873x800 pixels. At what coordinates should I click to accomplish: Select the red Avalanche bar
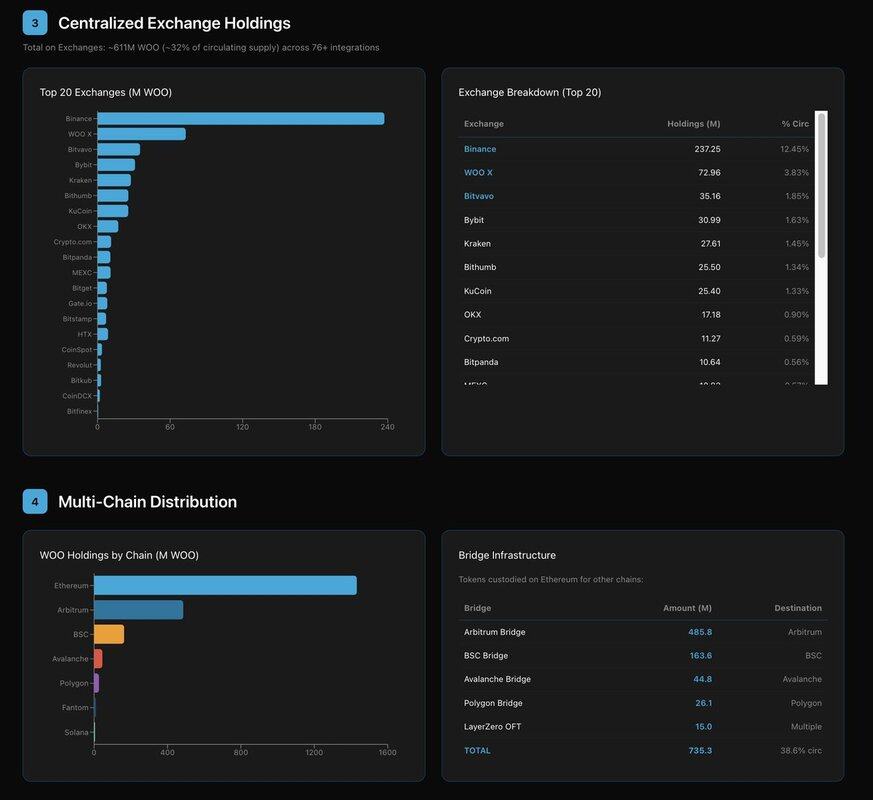(x=98, y=659)
